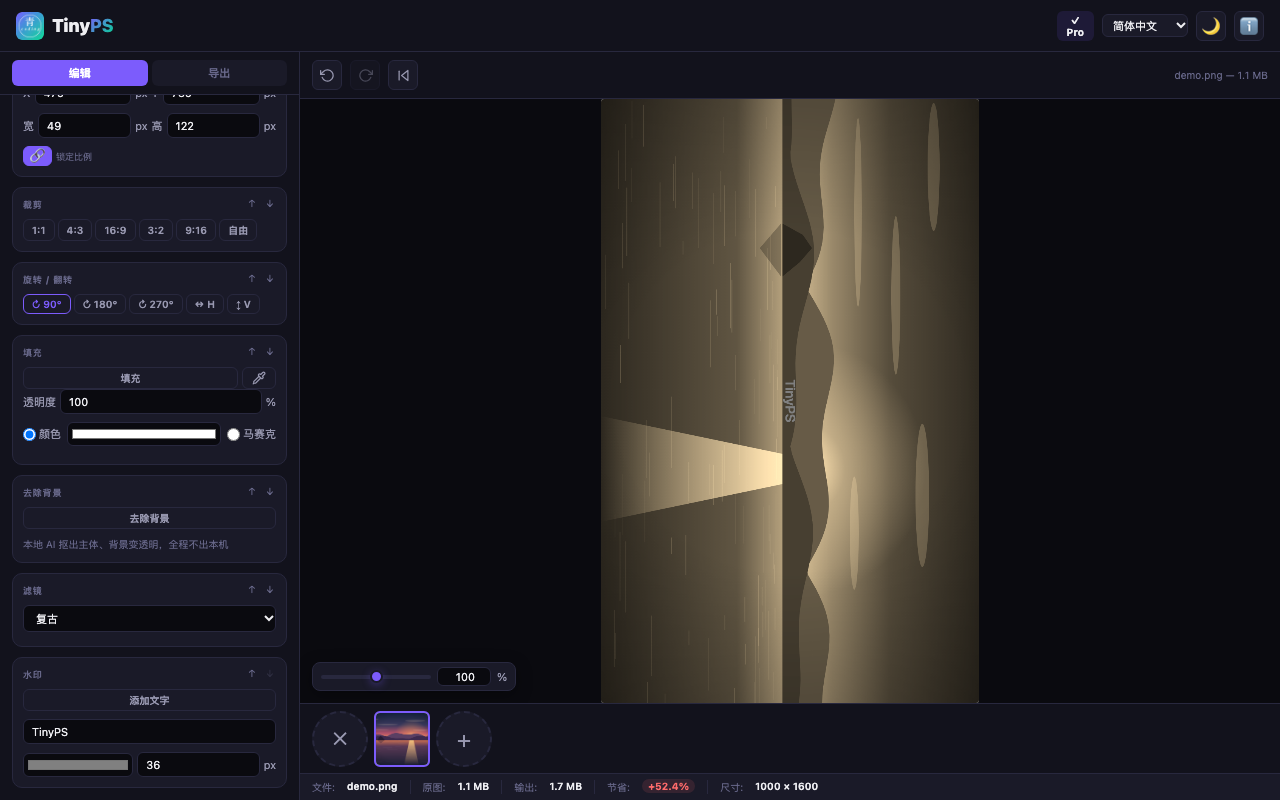This screenshot has width=1280, height=800.
Task: Move the 裁剪 section up
Action: pos(252,204)
